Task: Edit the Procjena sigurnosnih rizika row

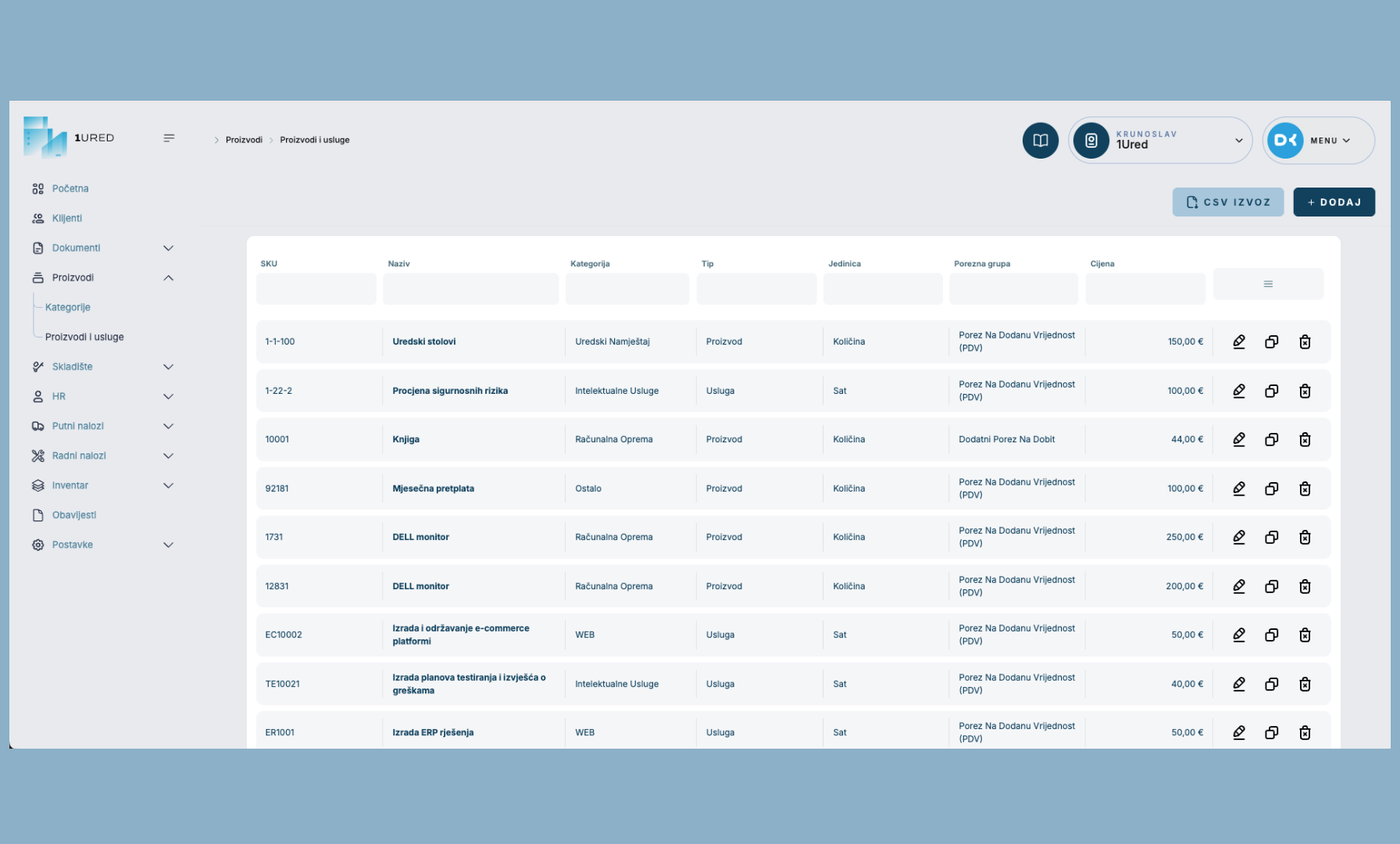Action: 1239,391
